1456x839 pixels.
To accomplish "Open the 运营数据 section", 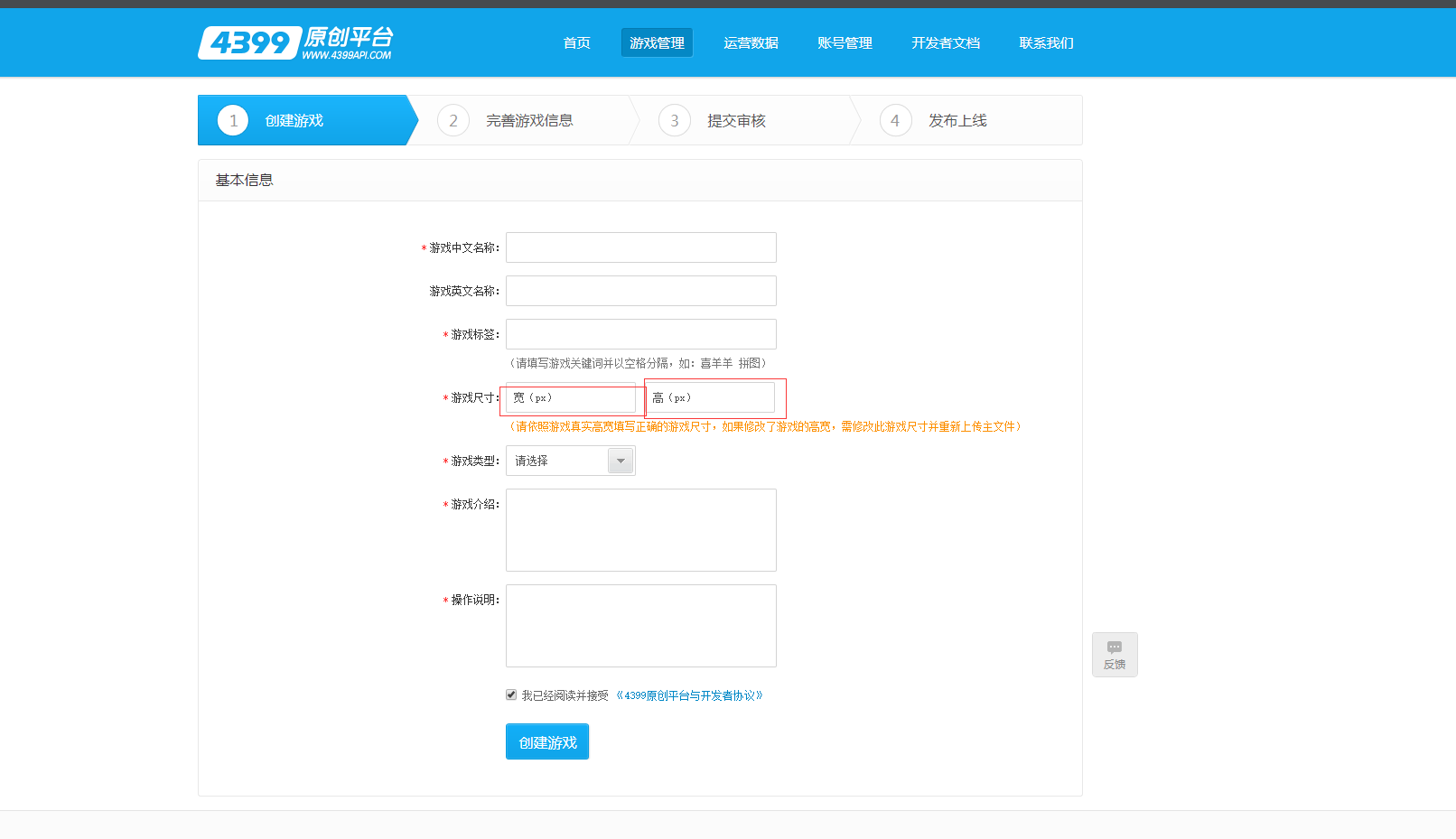I will (x=751, y=42).
